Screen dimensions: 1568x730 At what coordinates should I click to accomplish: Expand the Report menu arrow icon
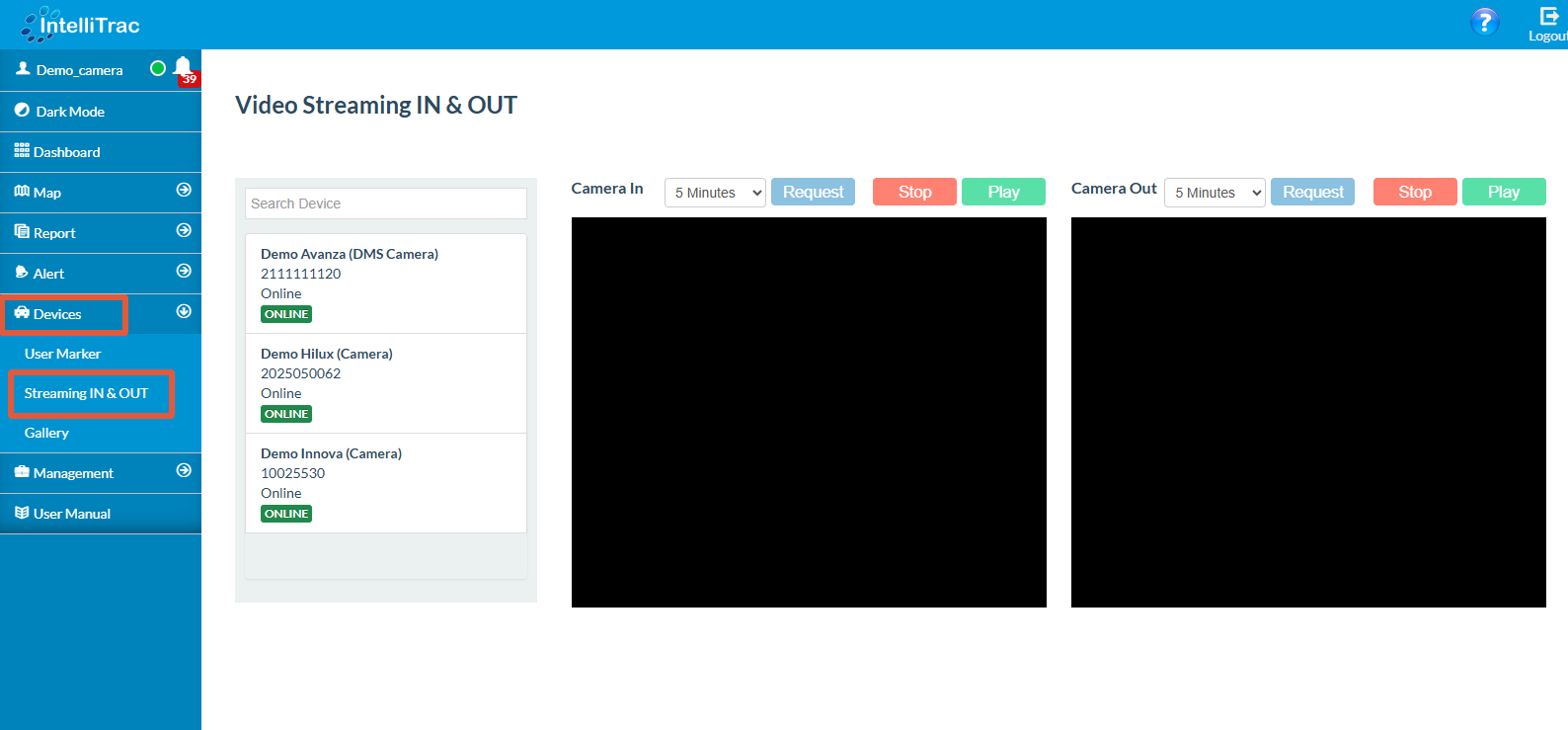[x=184, y=230]
